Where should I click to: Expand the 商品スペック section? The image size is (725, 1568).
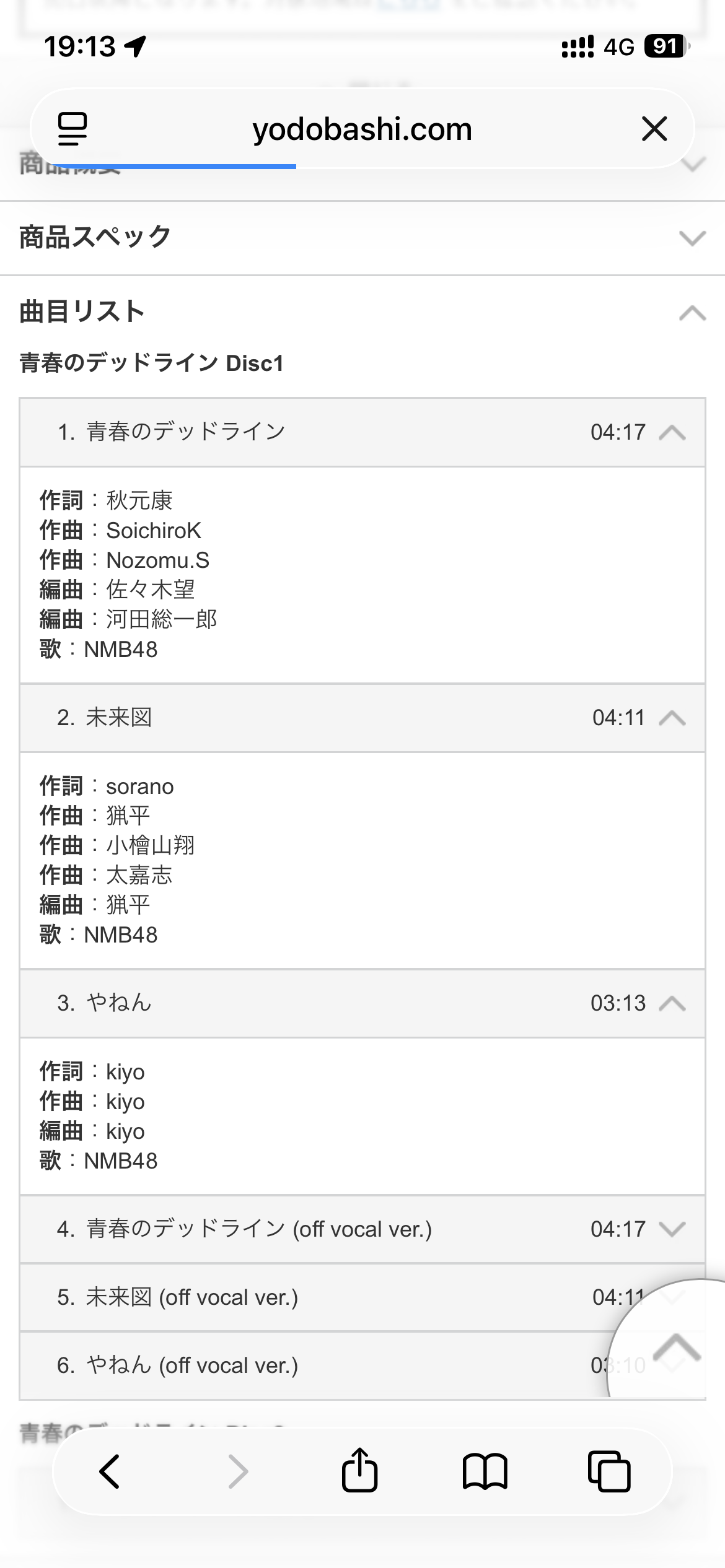pos(692,238)
